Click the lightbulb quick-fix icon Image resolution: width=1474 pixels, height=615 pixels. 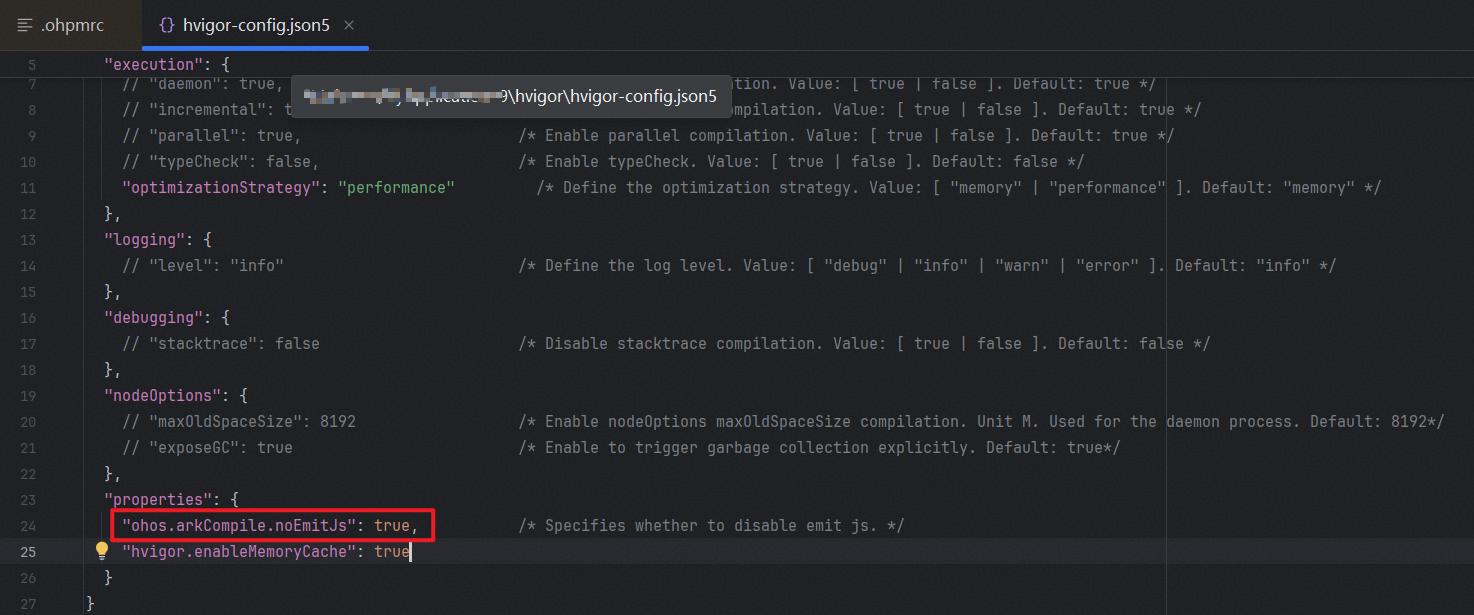click(101, 551)
